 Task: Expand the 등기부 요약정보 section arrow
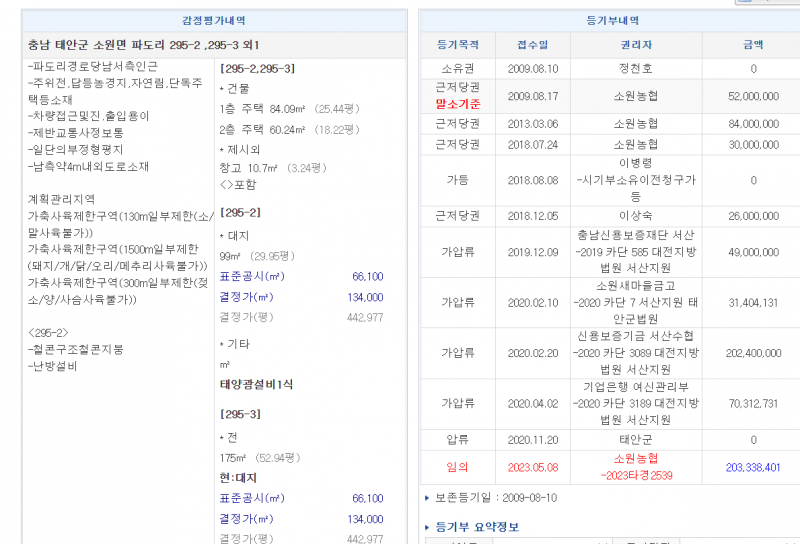point(428,527)
